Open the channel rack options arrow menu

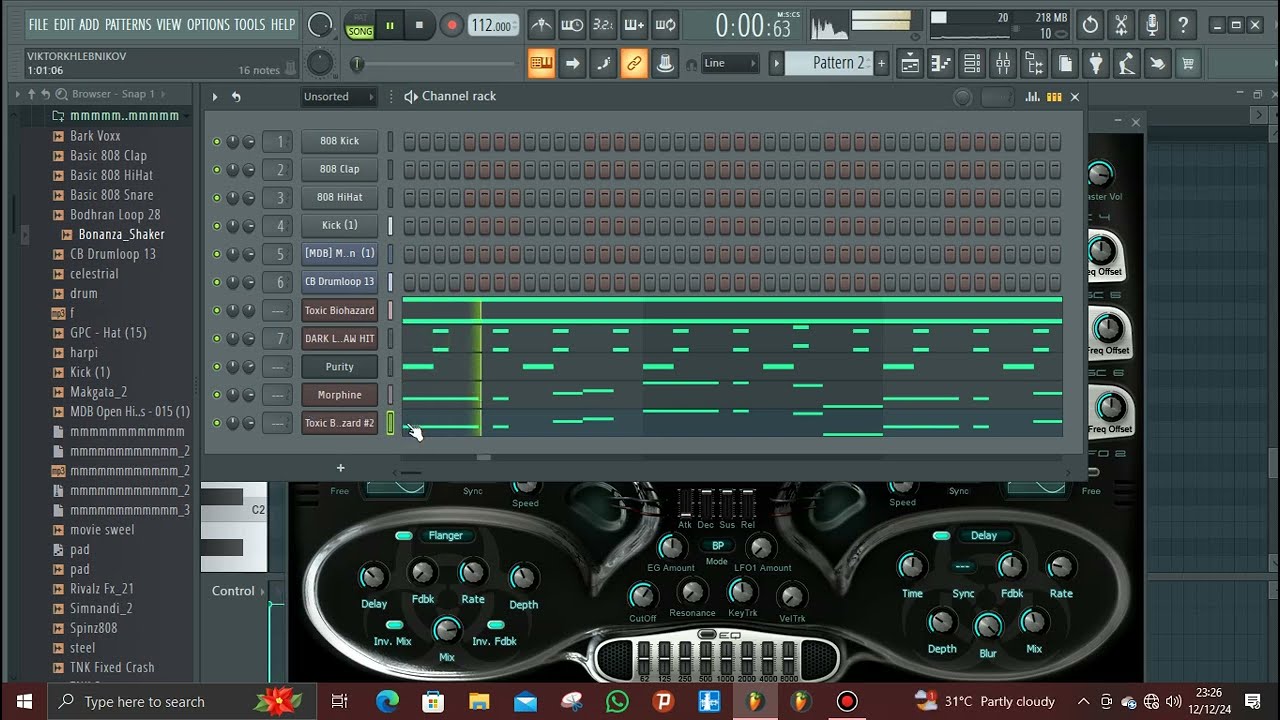click(214, 97)
